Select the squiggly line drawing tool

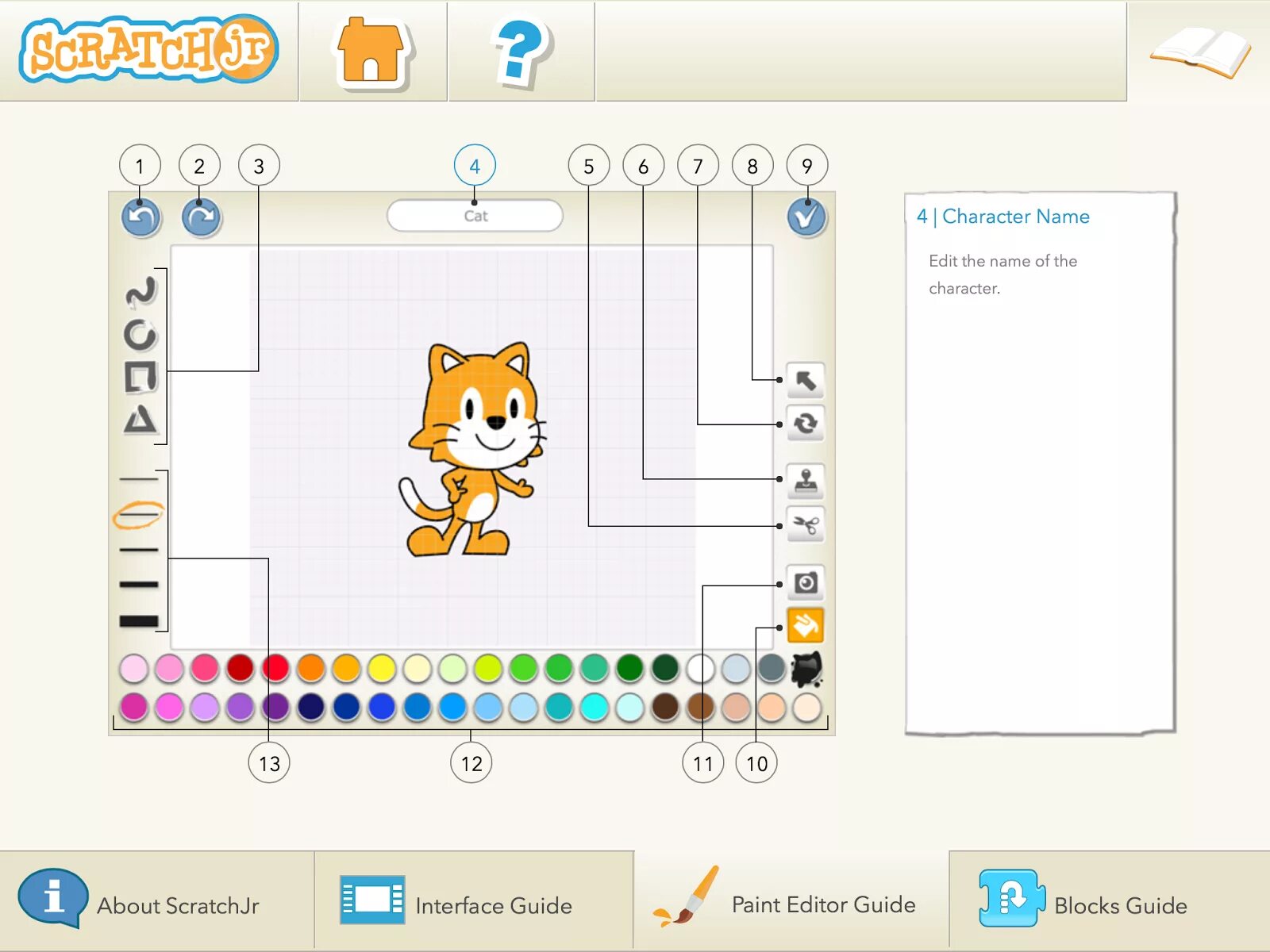coord(141,292)
